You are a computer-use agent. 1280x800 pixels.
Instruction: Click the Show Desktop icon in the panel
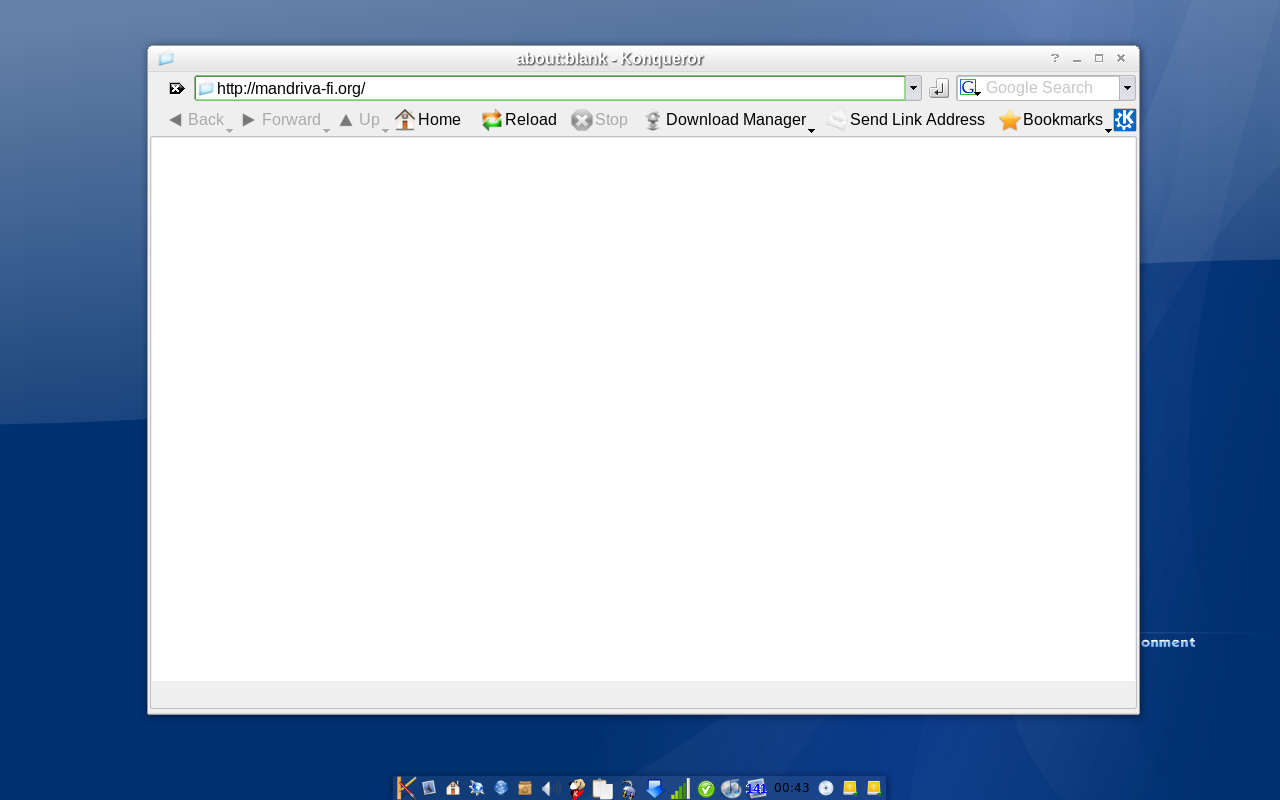(429, 788)
